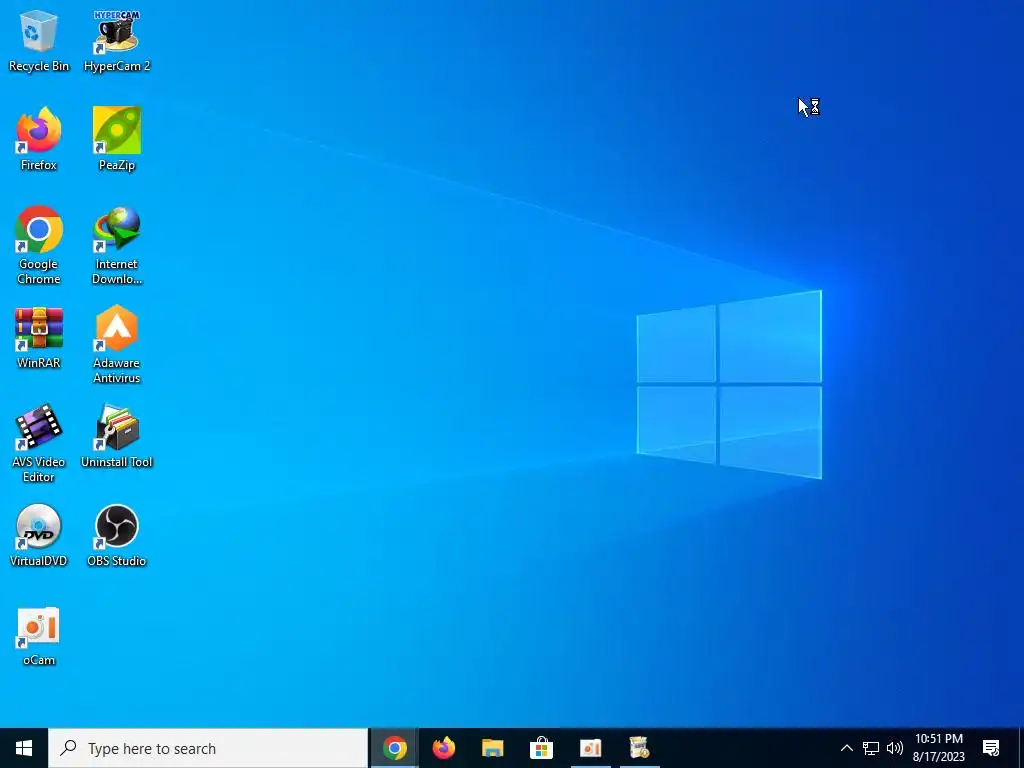Open the clock and calendar flyout
The width and height of the screenshot is (1024, 768).
pos(938,748)
